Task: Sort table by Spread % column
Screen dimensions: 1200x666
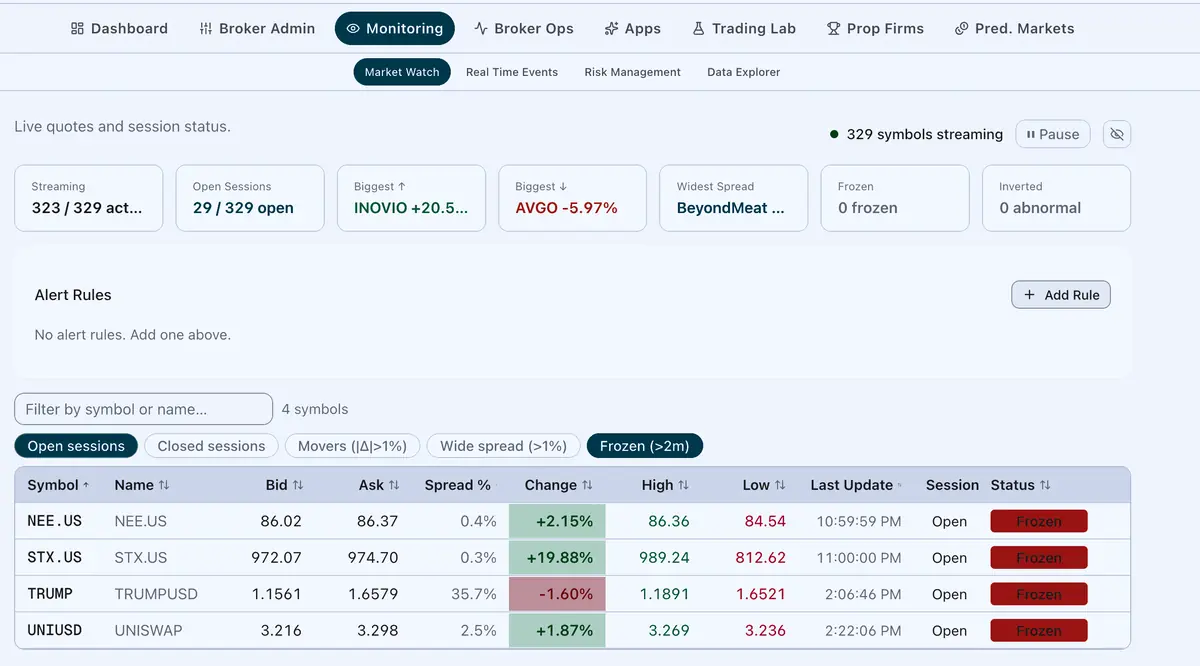Action: click(461, 485)
